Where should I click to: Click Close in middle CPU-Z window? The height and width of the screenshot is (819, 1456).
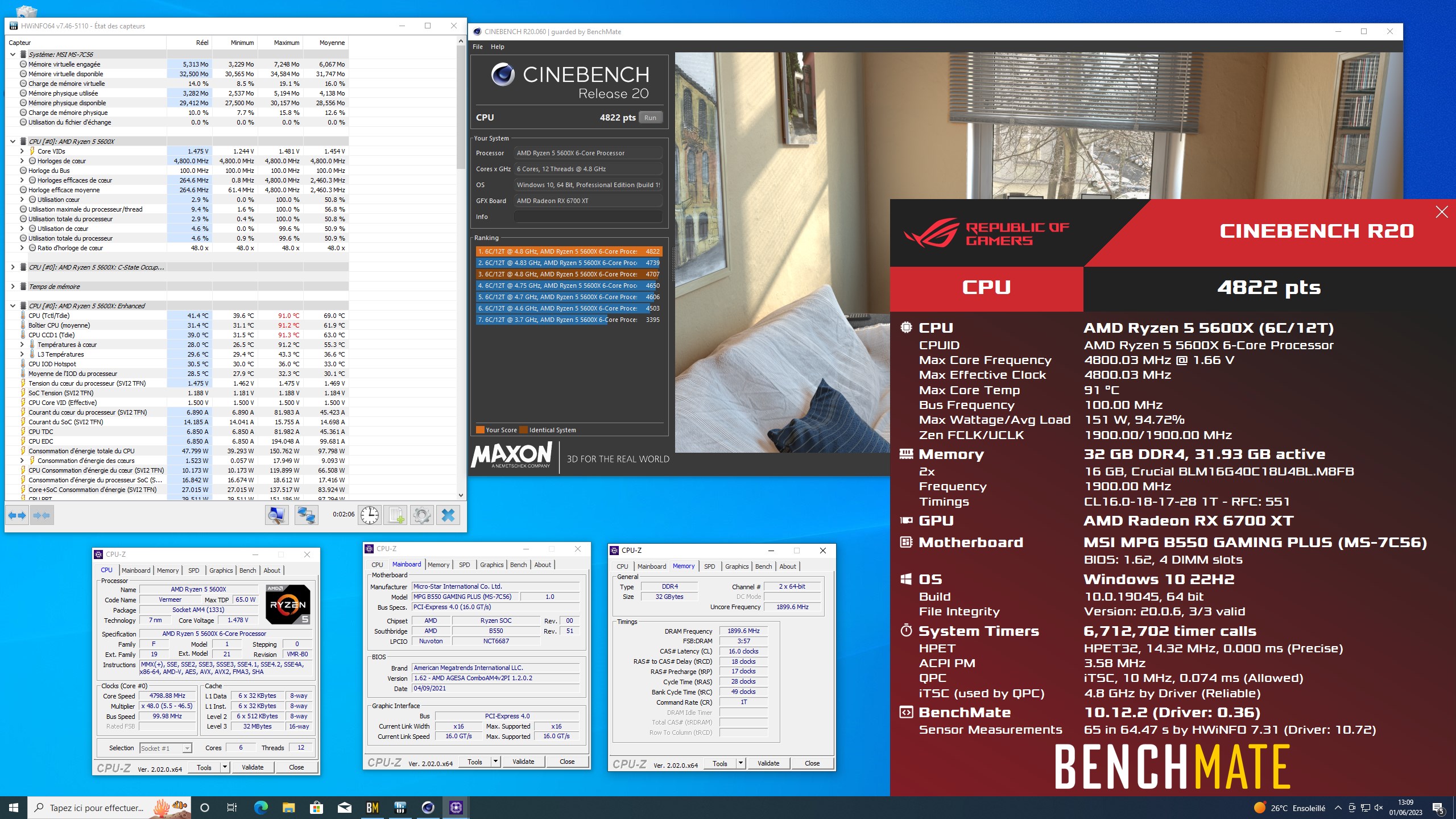pyautogui.click(x=567, y=762)
